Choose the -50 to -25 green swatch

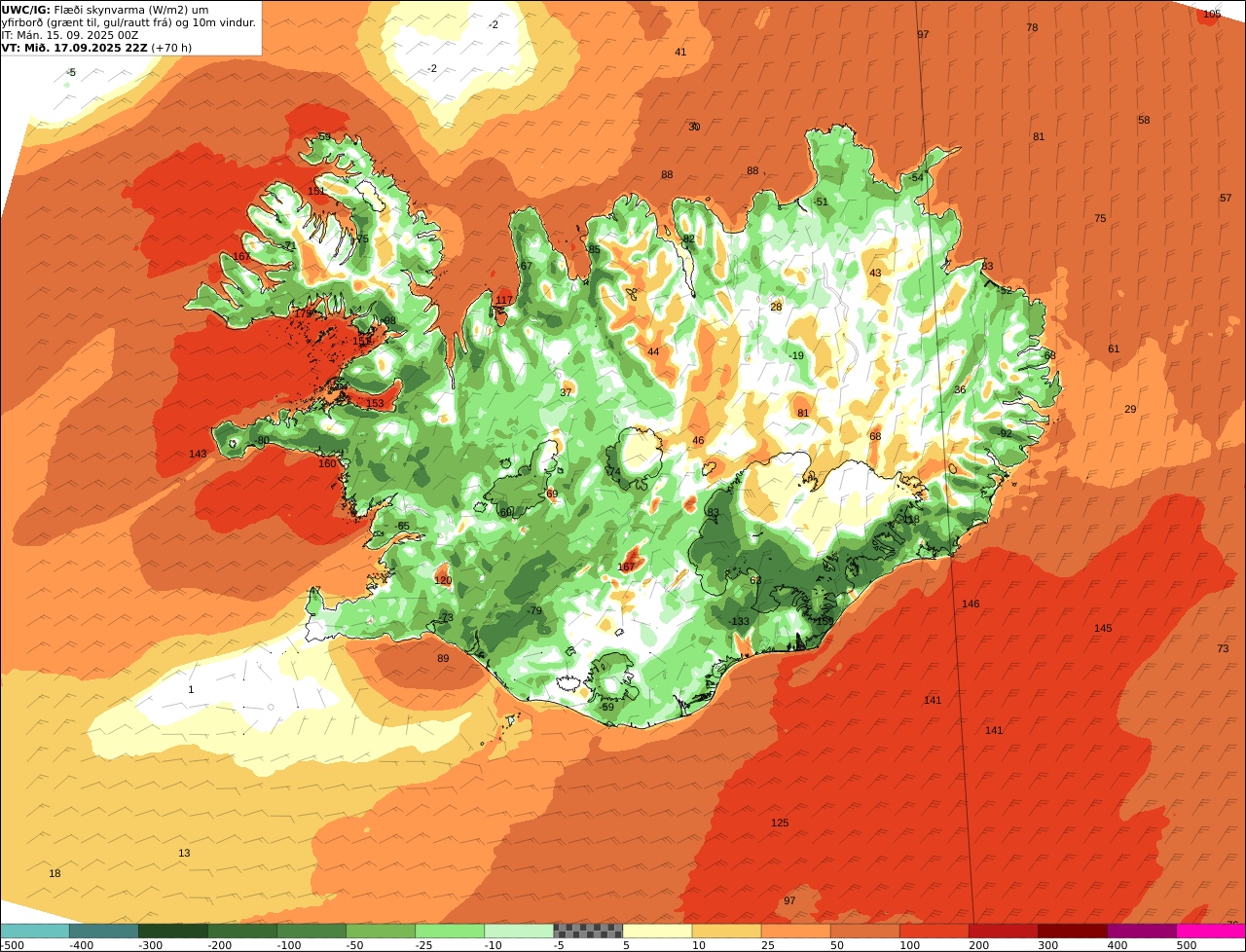point(381,931)
